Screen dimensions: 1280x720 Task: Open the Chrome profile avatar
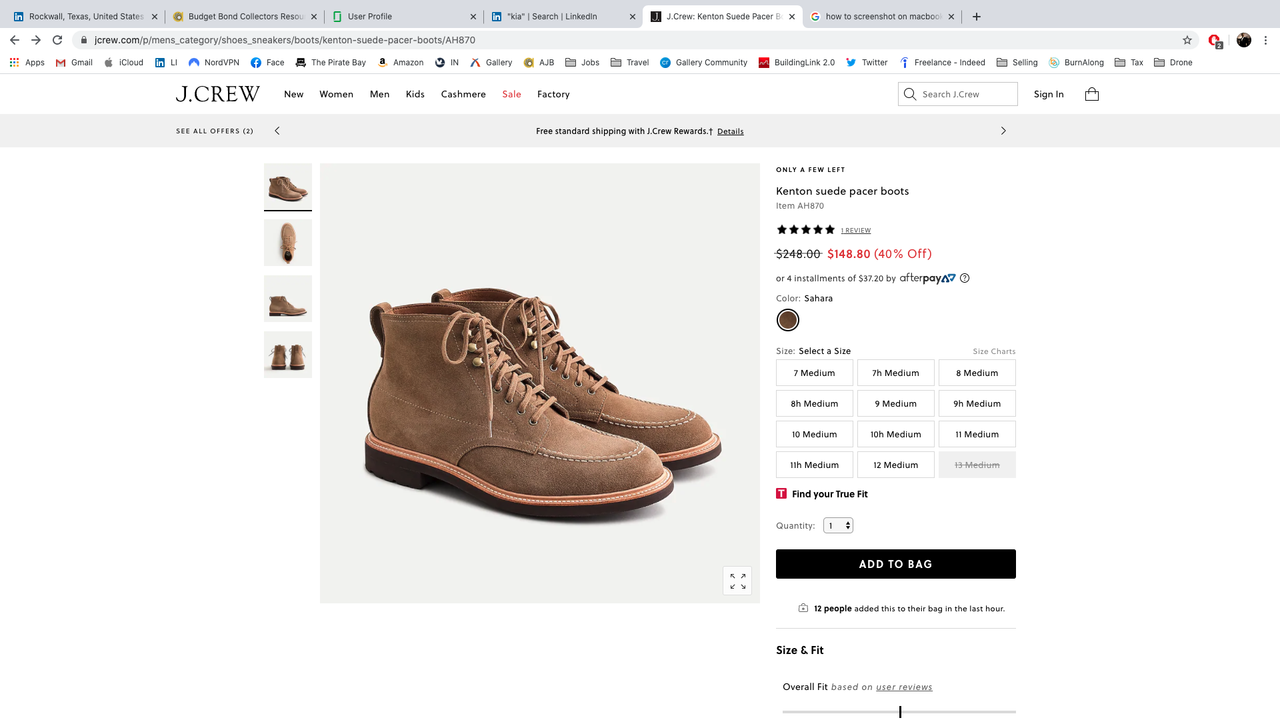[x=1244, y=40]
